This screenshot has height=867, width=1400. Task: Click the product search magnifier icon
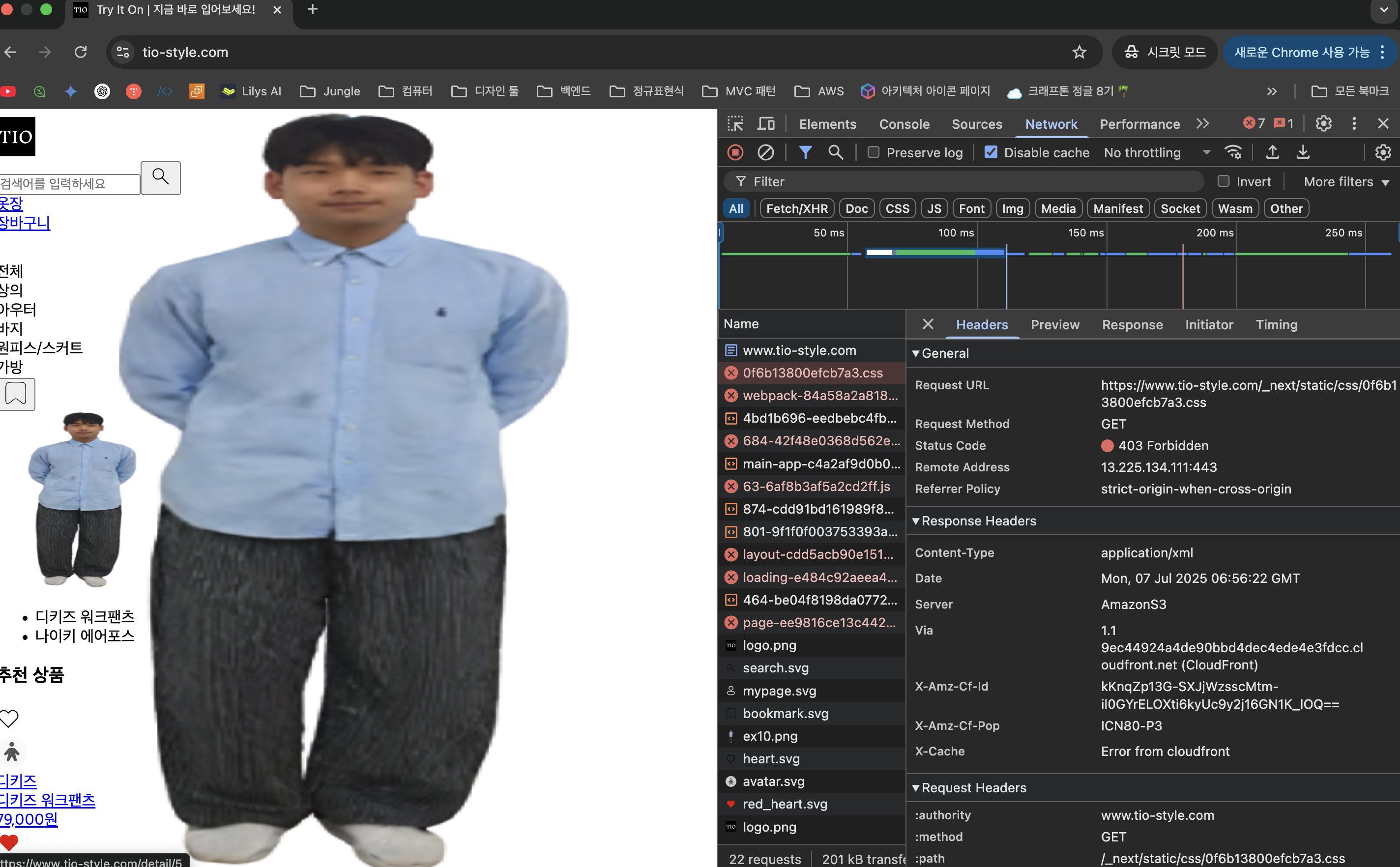pos(160,178)
